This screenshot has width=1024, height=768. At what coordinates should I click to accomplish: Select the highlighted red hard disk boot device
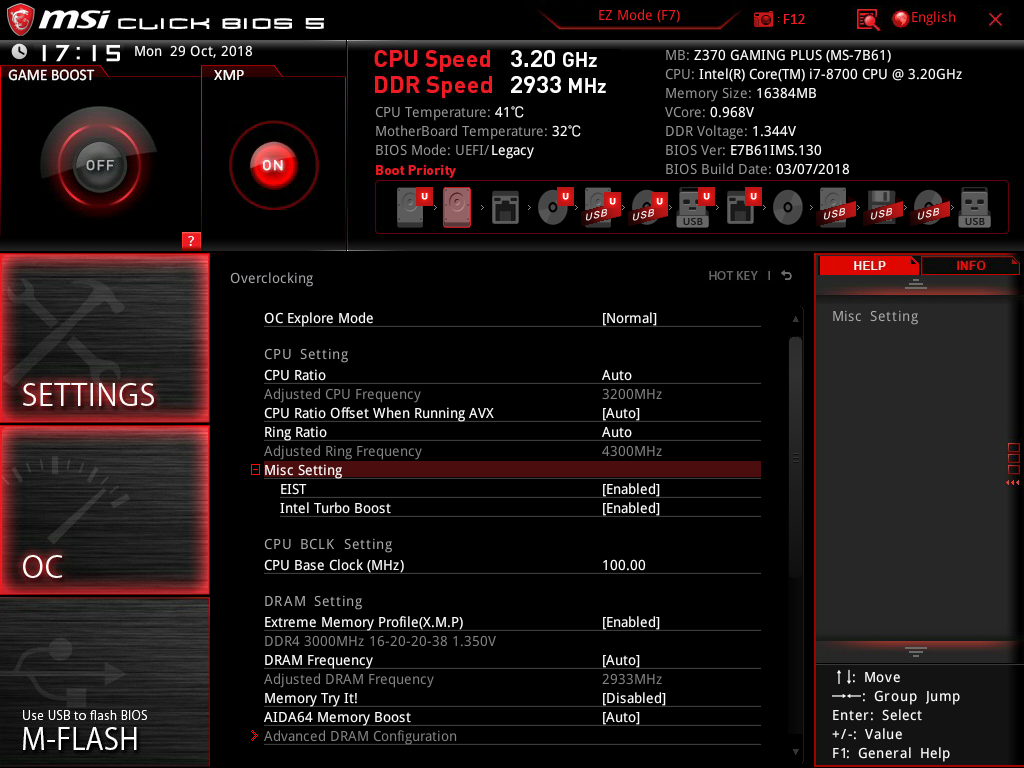point(457,208)
